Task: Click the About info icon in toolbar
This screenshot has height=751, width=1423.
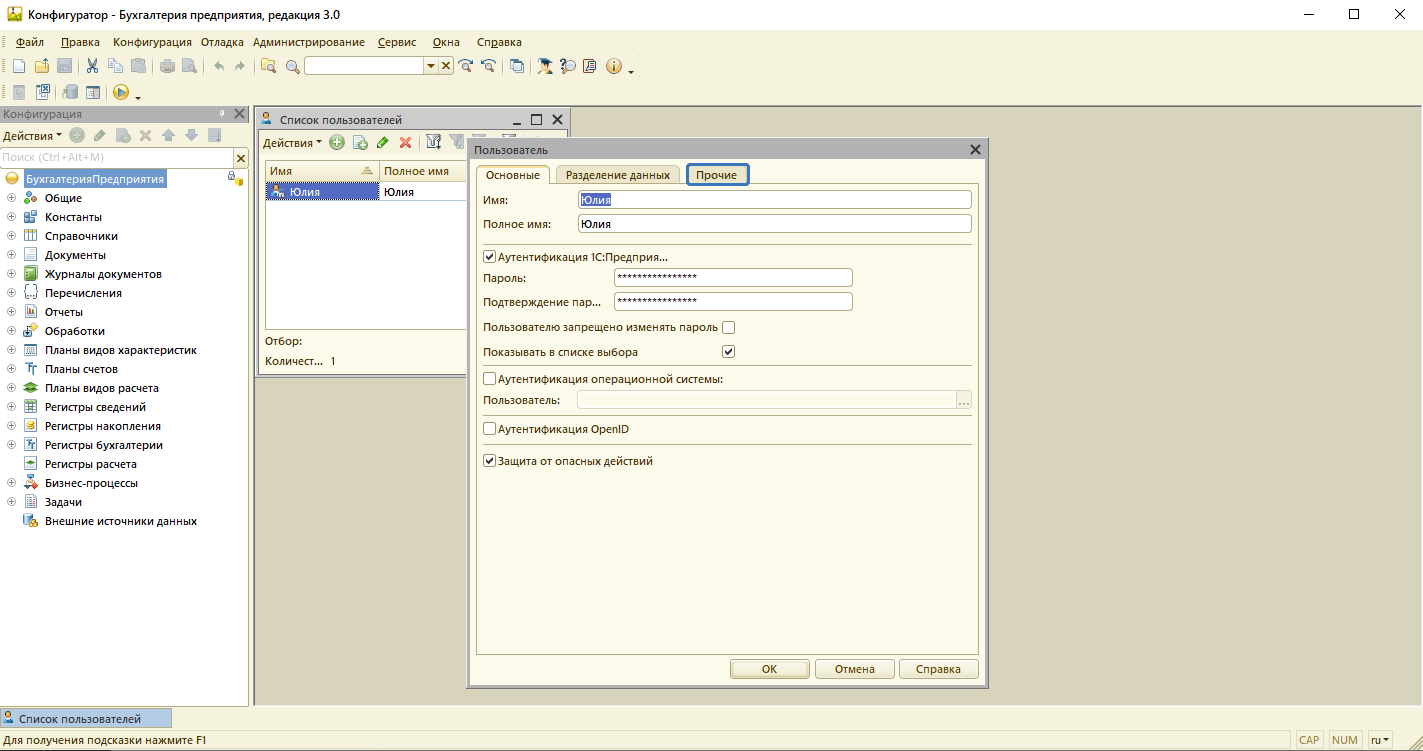Action: 613,66
